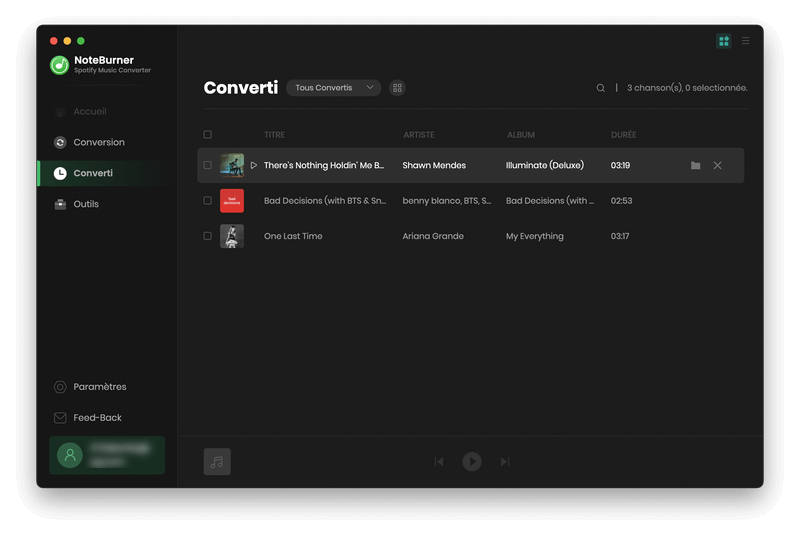Screen dimensions: 800x536
Task: Click the My Everything cover thumbnail
Action: tap(232, 236)
